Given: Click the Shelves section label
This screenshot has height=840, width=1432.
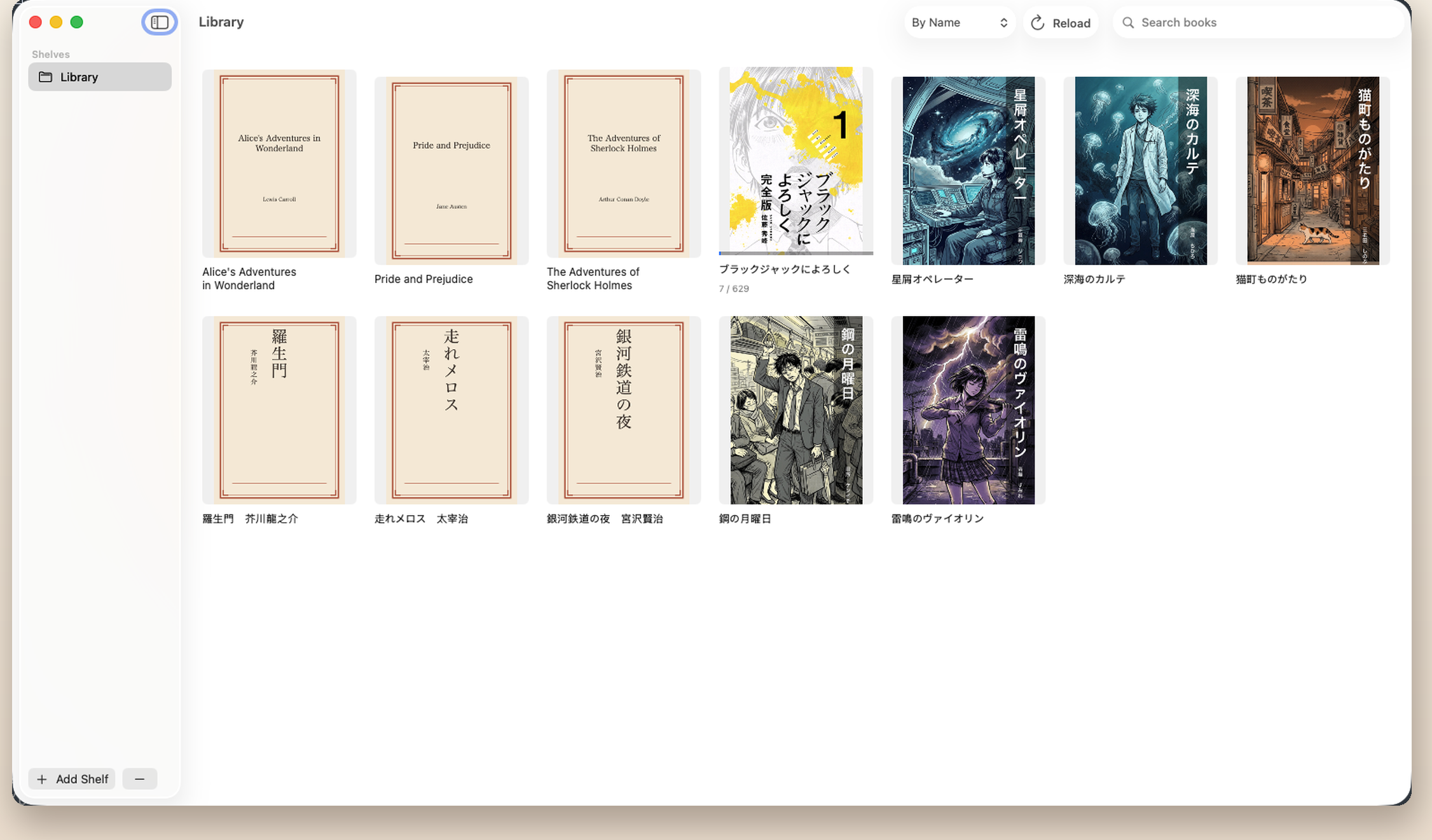Looking at the screenshot, I should tap(51, 55).
